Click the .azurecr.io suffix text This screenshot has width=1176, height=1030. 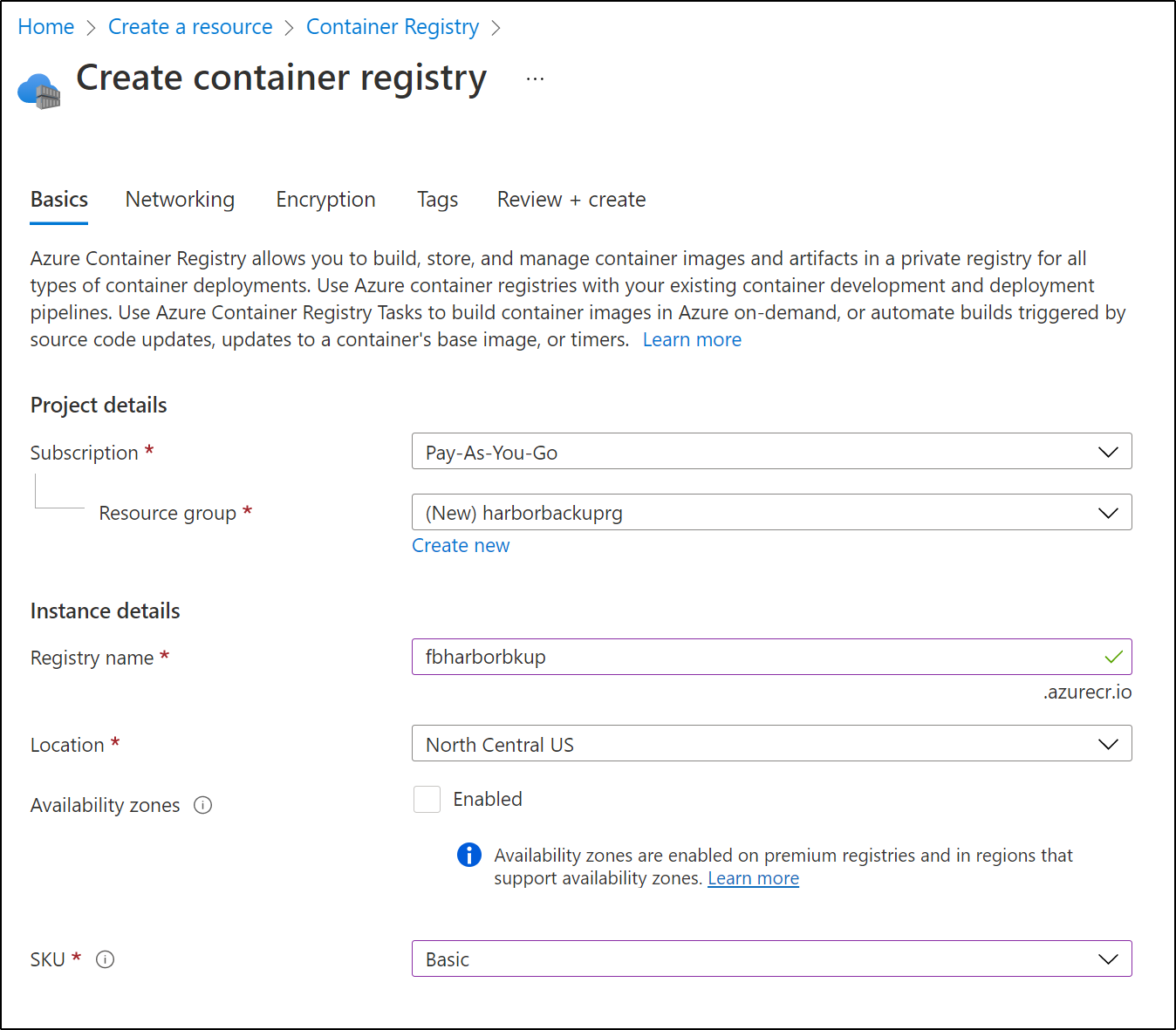1087,692
